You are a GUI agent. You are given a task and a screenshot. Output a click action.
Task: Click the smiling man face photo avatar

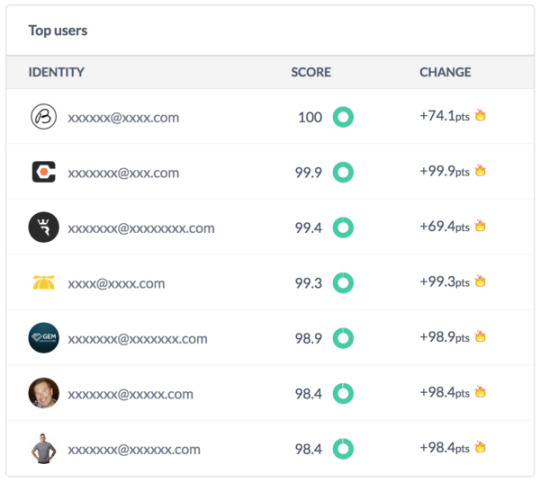point(43,393)
